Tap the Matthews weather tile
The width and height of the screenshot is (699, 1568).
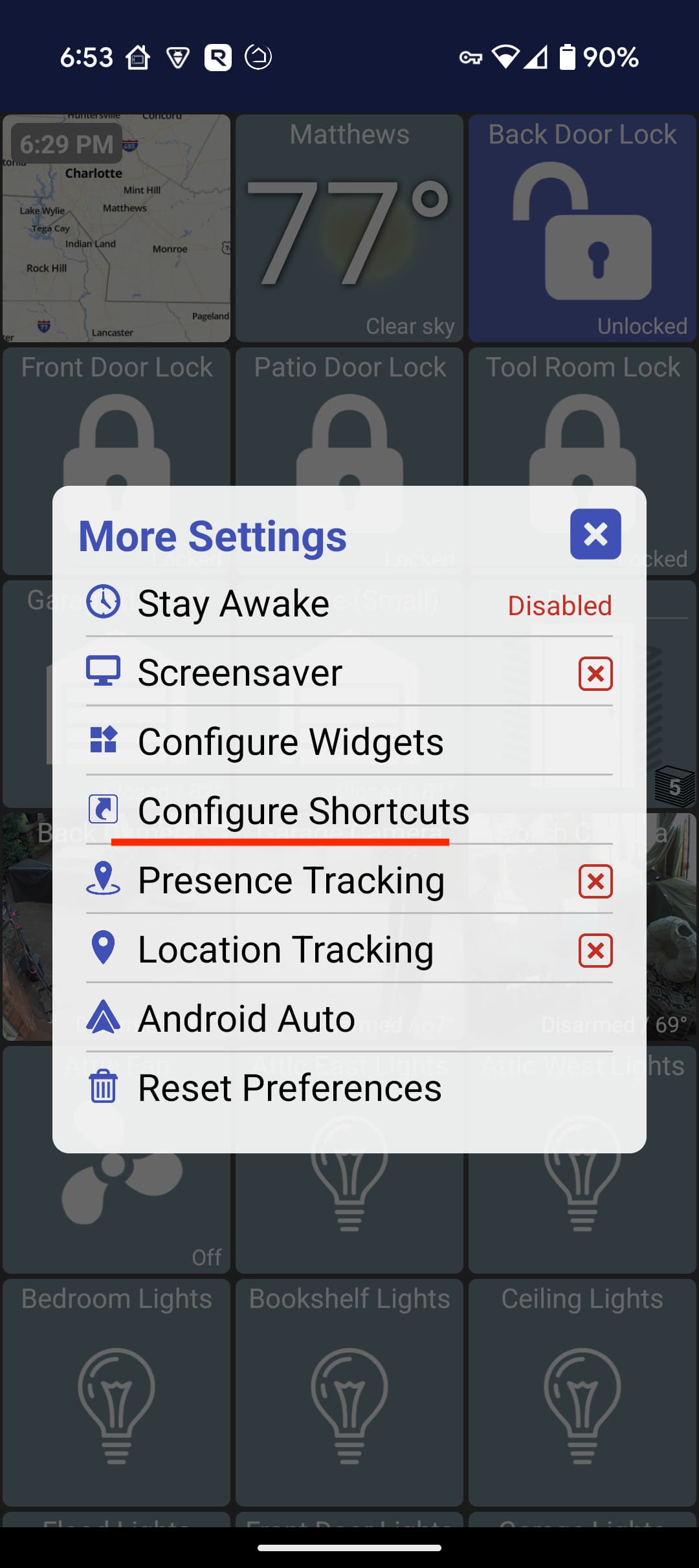[x=349, y=228]
